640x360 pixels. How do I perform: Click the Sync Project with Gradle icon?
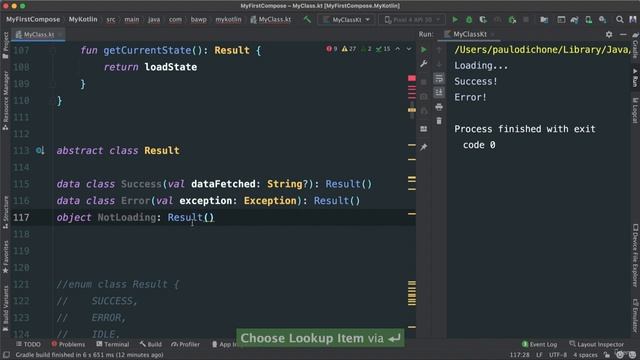(575, 19)
